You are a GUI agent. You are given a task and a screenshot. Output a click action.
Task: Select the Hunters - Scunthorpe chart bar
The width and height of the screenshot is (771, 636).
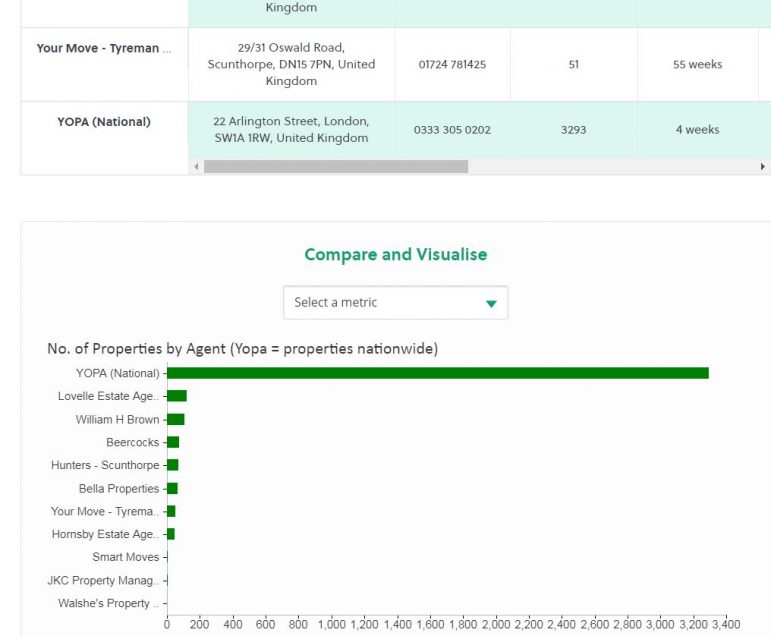173,465
